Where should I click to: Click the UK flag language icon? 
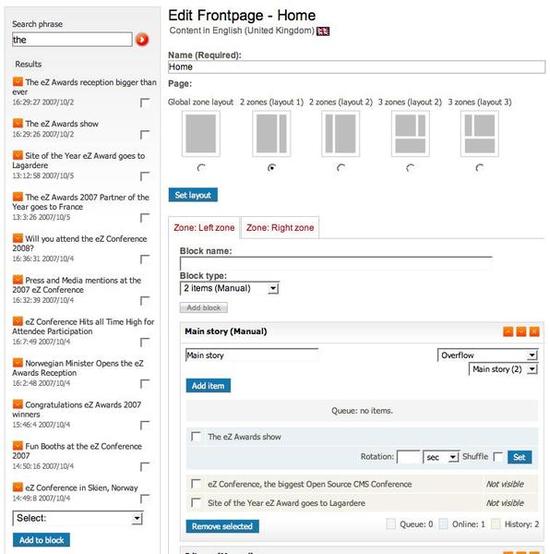(x=323, y=31)
